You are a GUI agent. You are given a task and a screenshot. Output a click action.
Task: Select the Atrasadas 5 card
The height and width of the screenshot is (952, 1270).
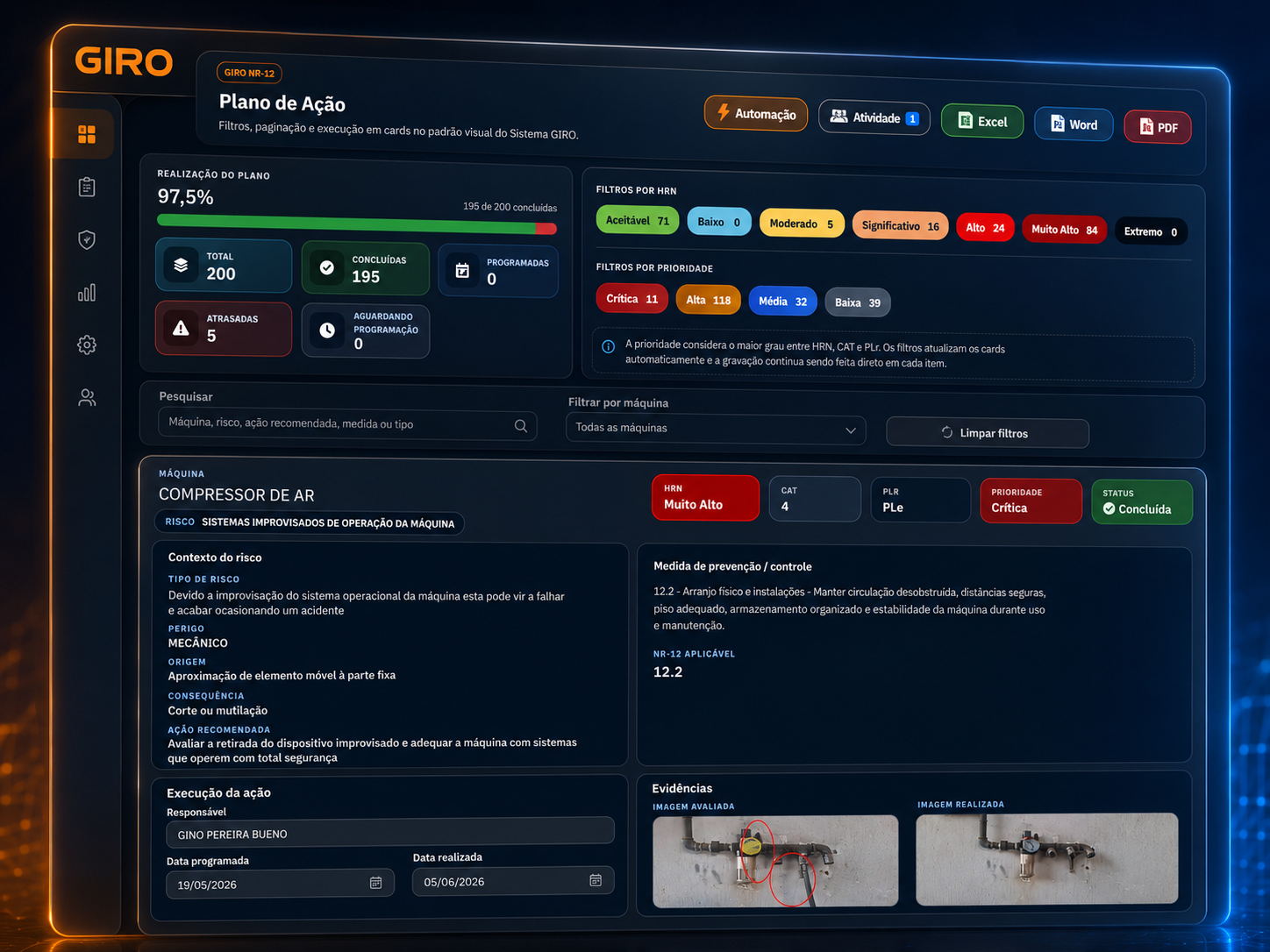[224, 328]
